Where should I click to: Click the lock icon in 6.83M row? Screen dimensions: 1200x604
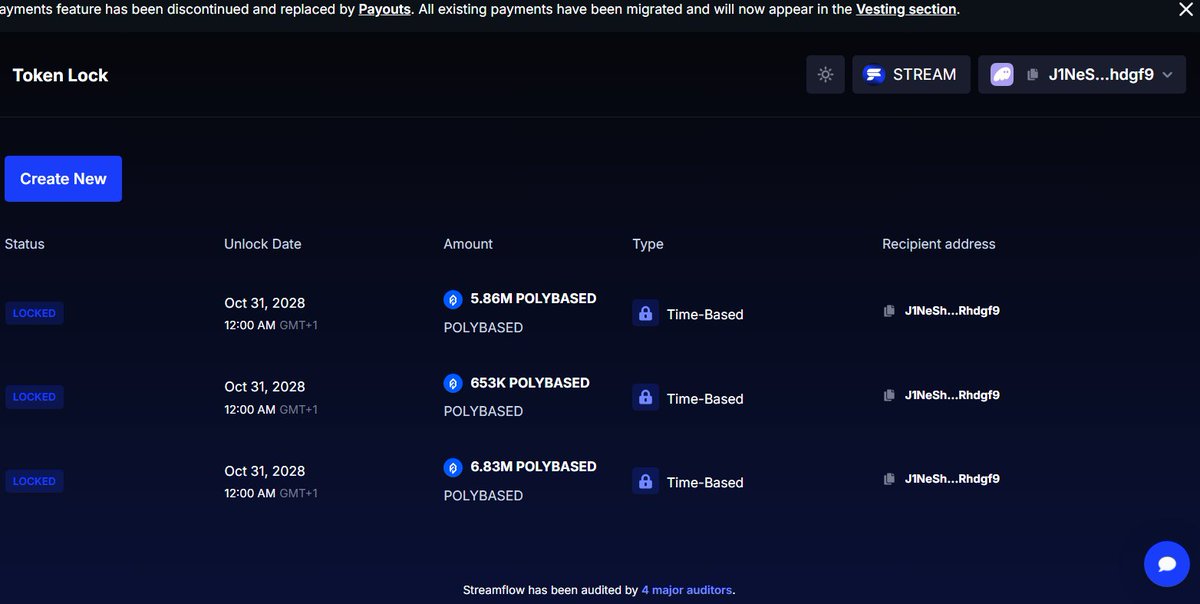646,481
